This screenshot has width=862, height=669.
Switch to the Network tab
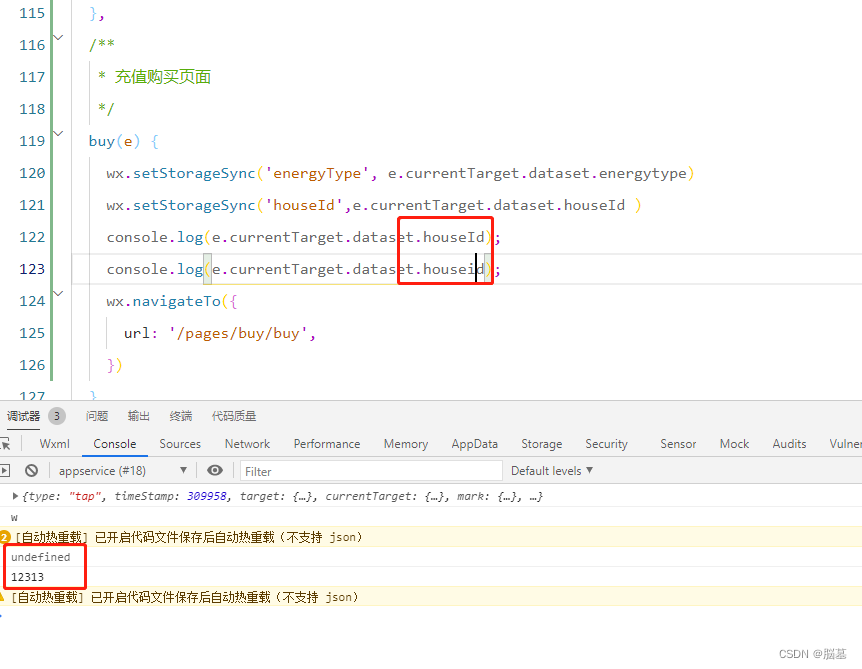point(247,444)
